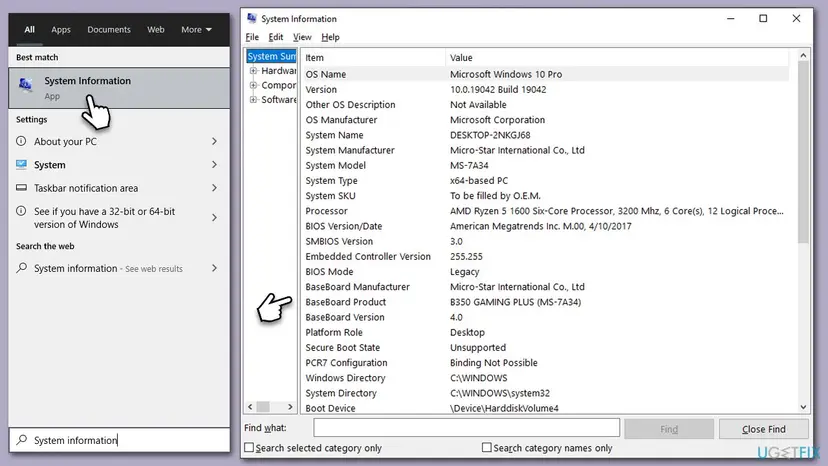Click the search box magnifier icon

point(22,440)
